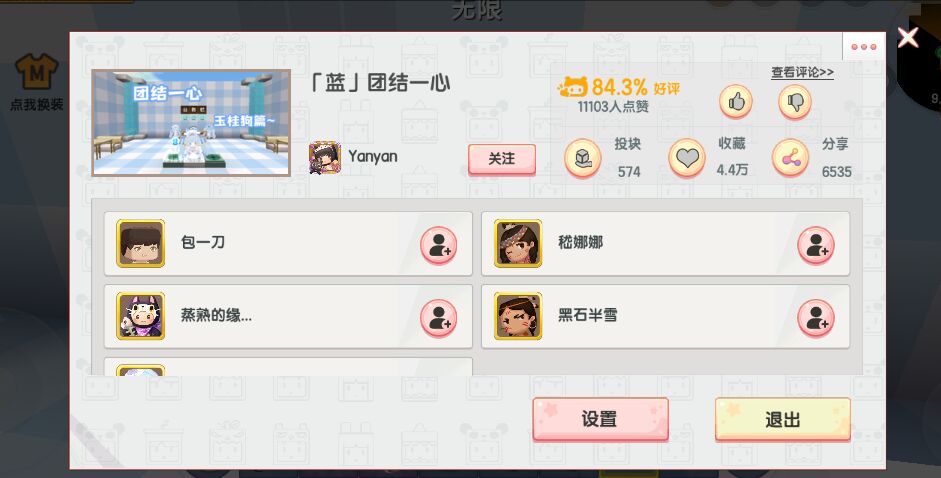Tap the 投块 cube donate icon
941x478 pixels.
pos(583,159)
